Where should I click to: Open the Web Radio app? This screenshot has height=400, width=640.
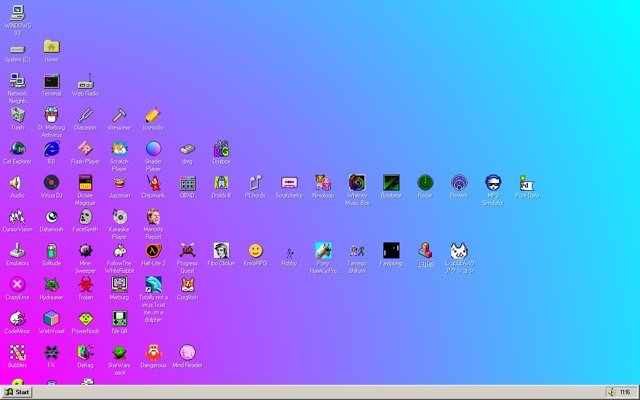(x=85, y=81)
